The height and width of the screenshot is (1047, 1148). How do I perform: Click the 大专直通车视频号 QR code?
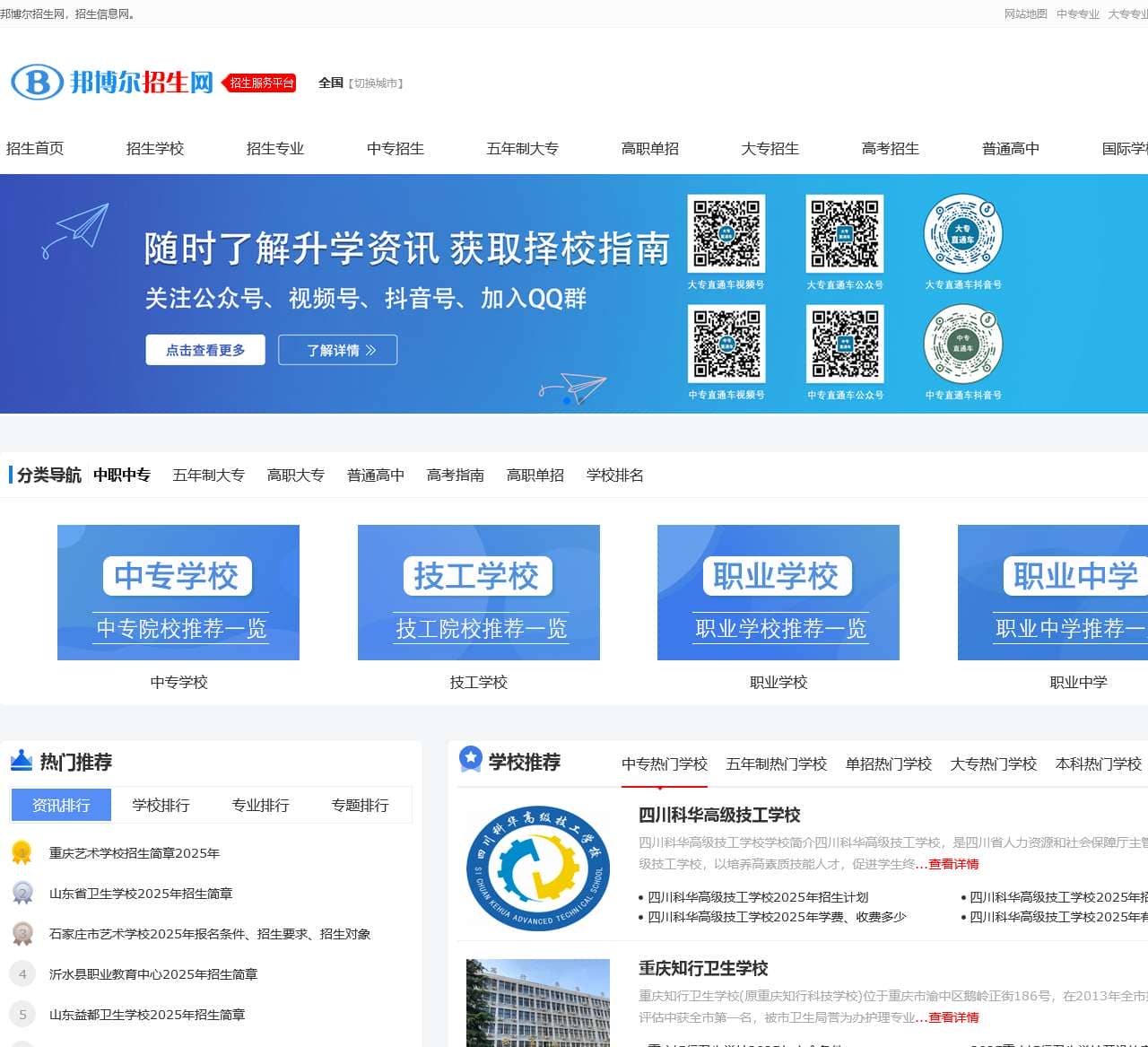[727, 233]
